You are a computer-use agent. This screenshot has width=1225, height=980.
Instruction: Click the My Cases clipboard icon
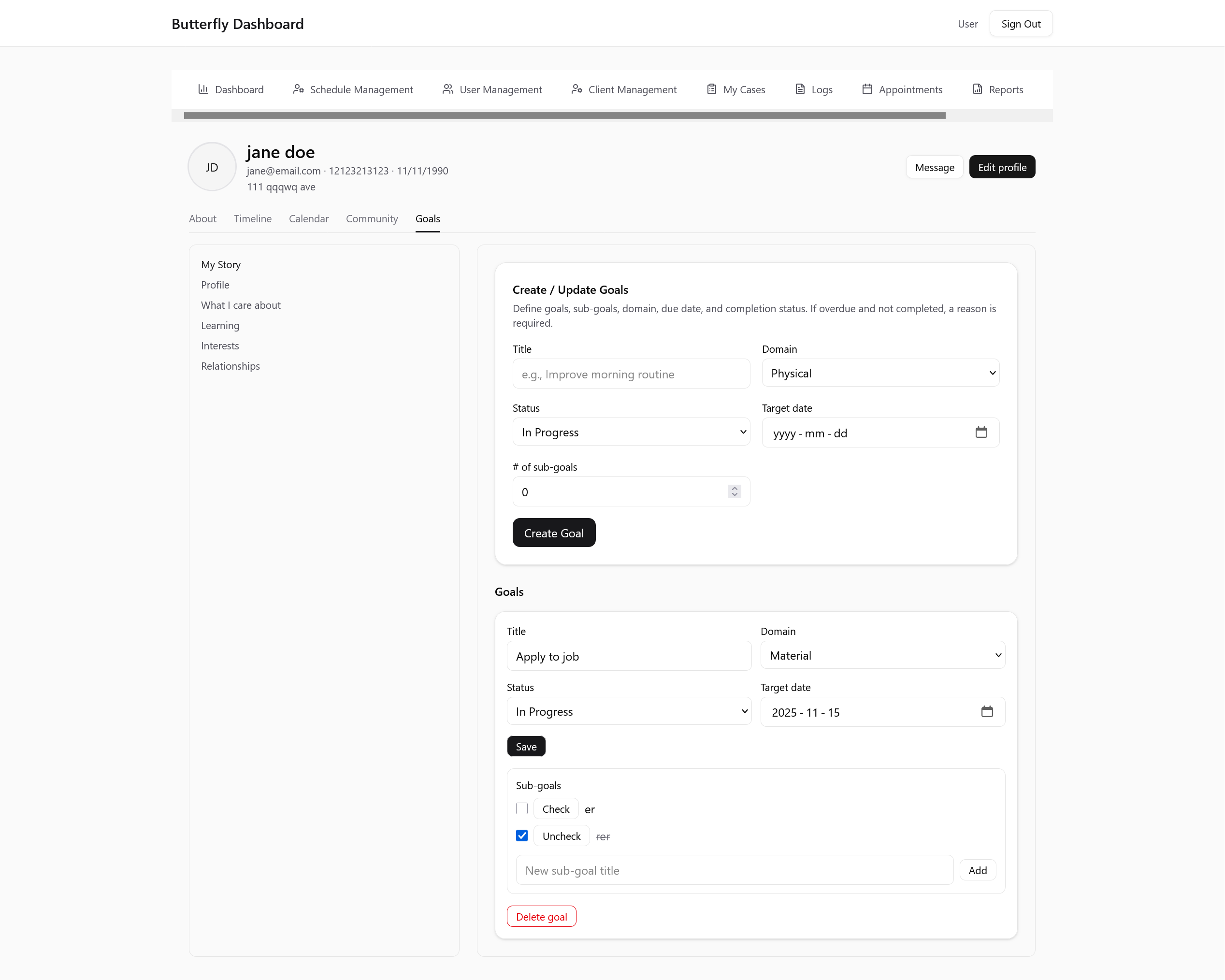(711, 89)
